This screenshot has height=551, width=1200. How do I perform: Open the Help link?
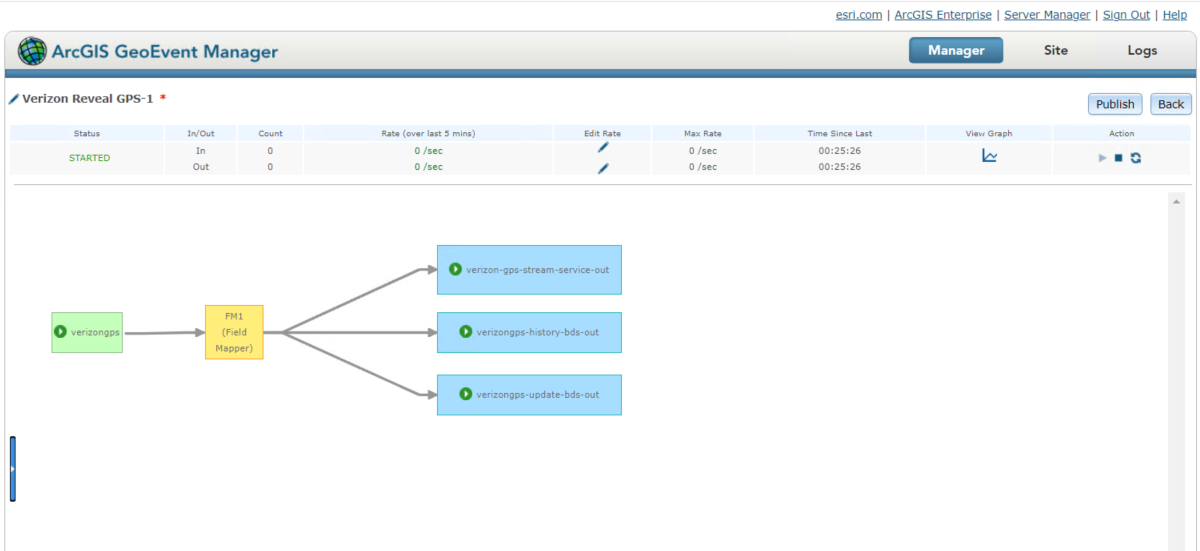coord(1175,15)
